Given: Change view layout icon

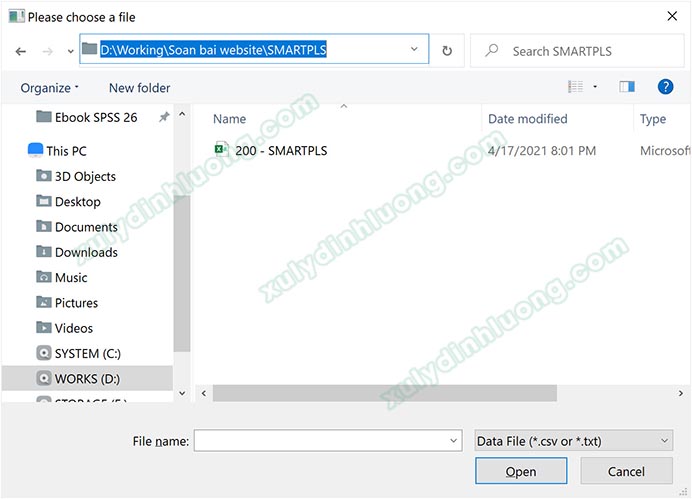Looking at the screenshot, I should 575,87.
